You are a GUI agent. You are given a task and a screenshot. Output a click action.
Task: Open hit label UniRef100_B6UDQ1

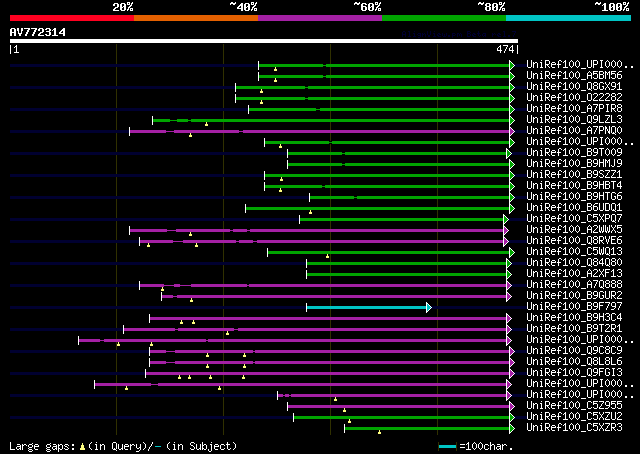click(574, 208)
